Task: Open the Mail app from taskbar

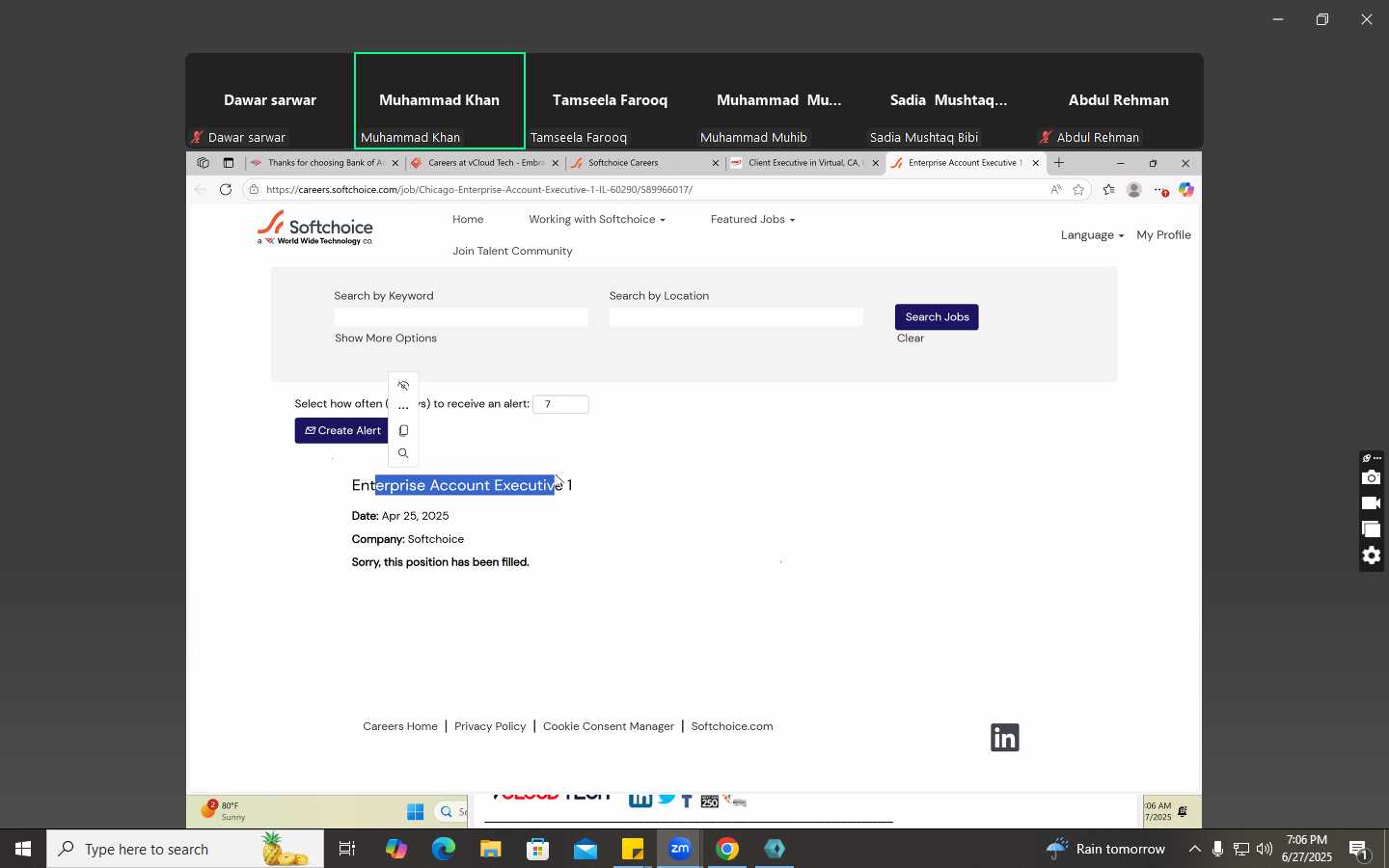Action: [586, 850]
